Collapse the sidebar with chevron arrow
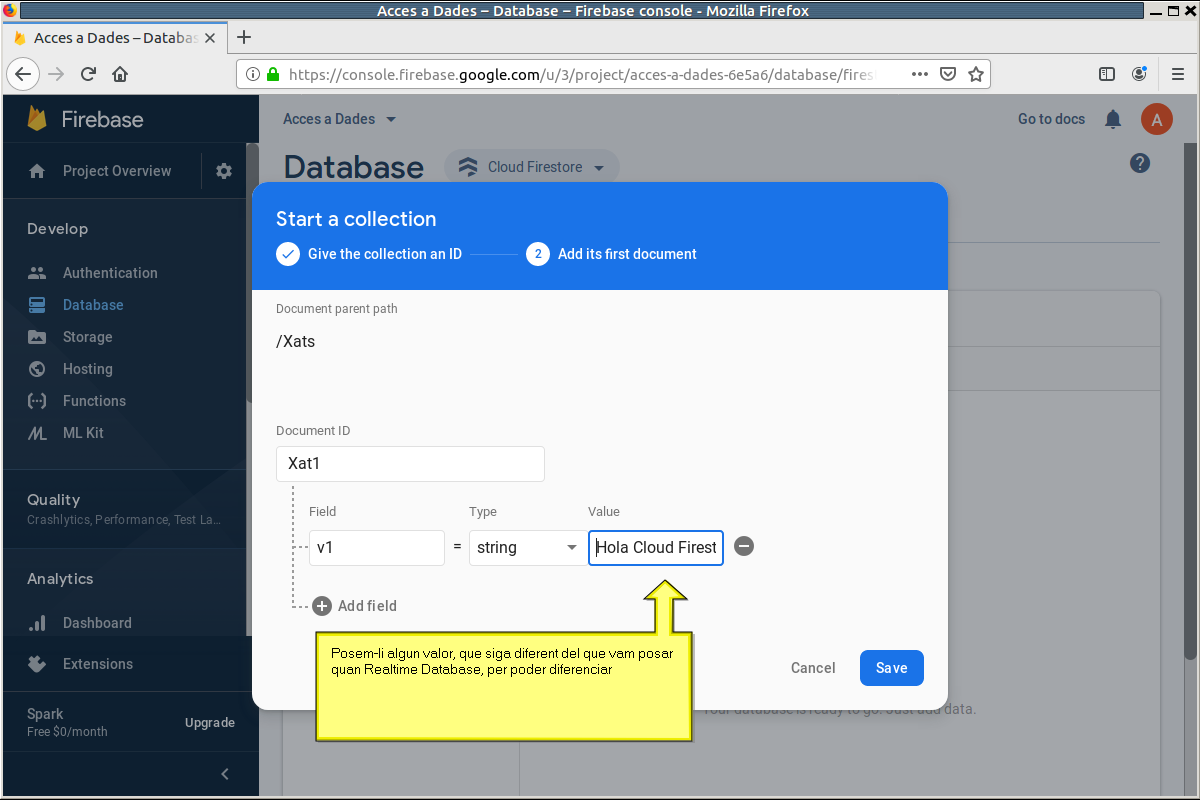This screenshot has height=800, width=1200. (225, 774)
